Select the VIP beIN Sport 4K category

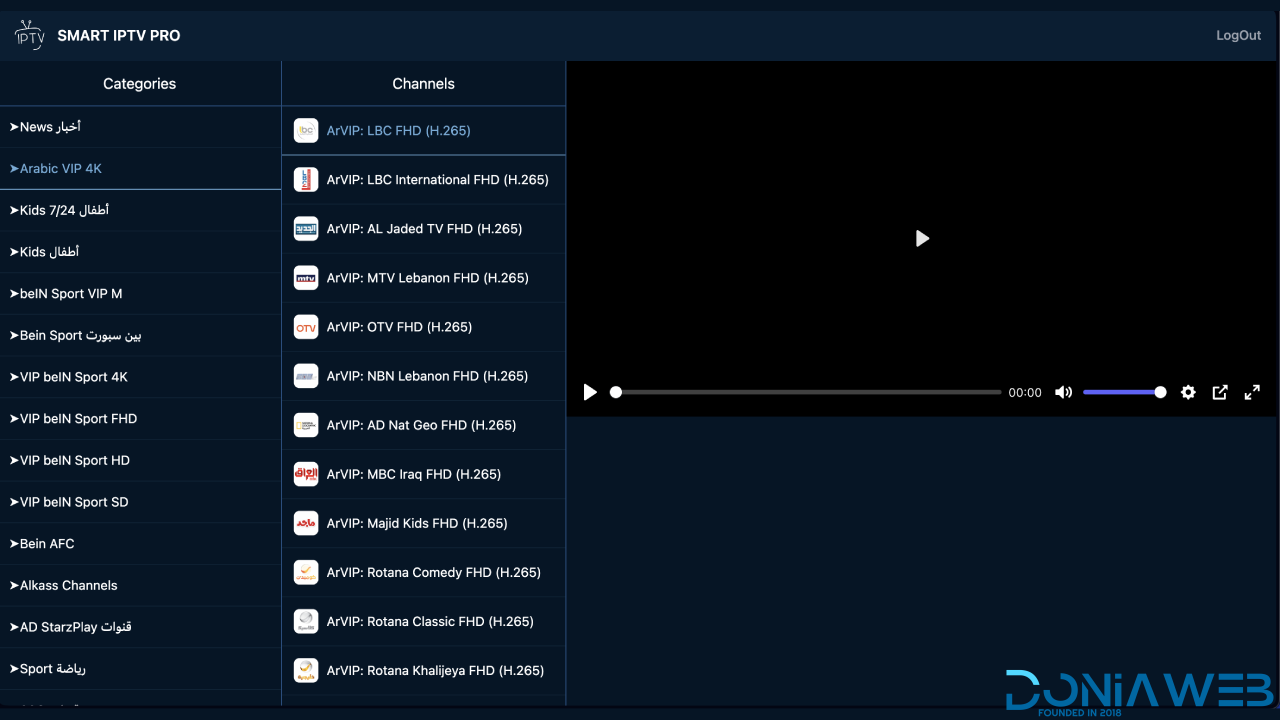tap(140, 377)
